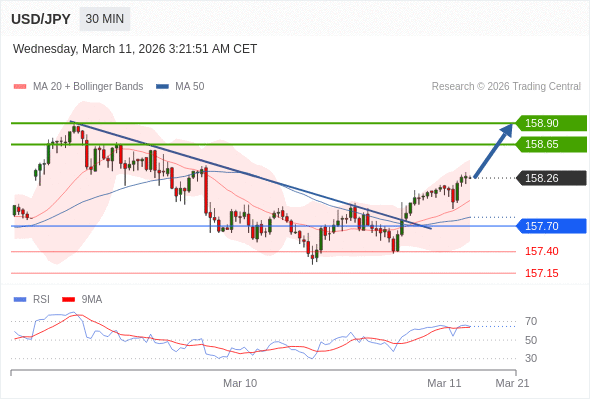
Task: Click the Mar 21 date axis label
Action: (x=512, y=383)
